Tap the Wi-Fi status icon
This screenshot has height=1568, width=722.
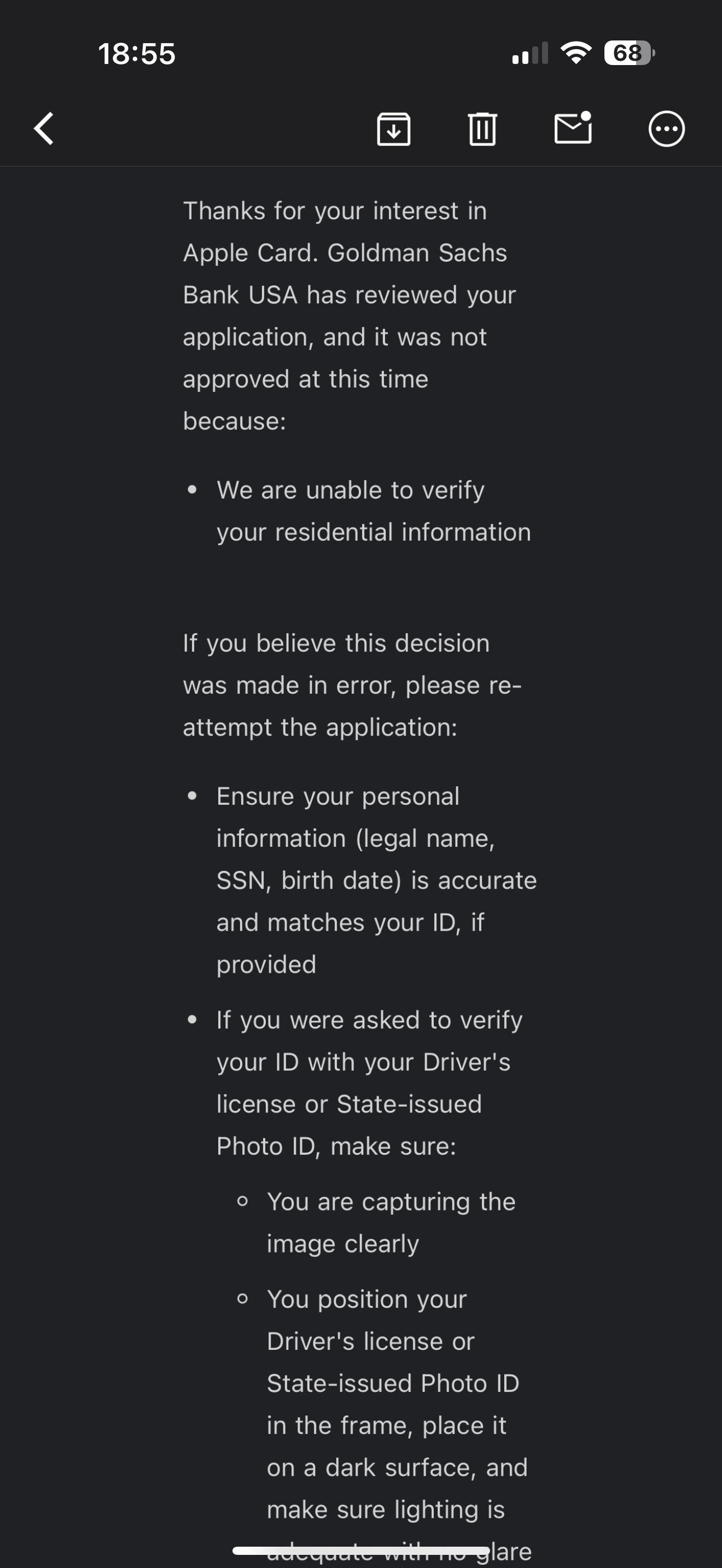[576, 53]
